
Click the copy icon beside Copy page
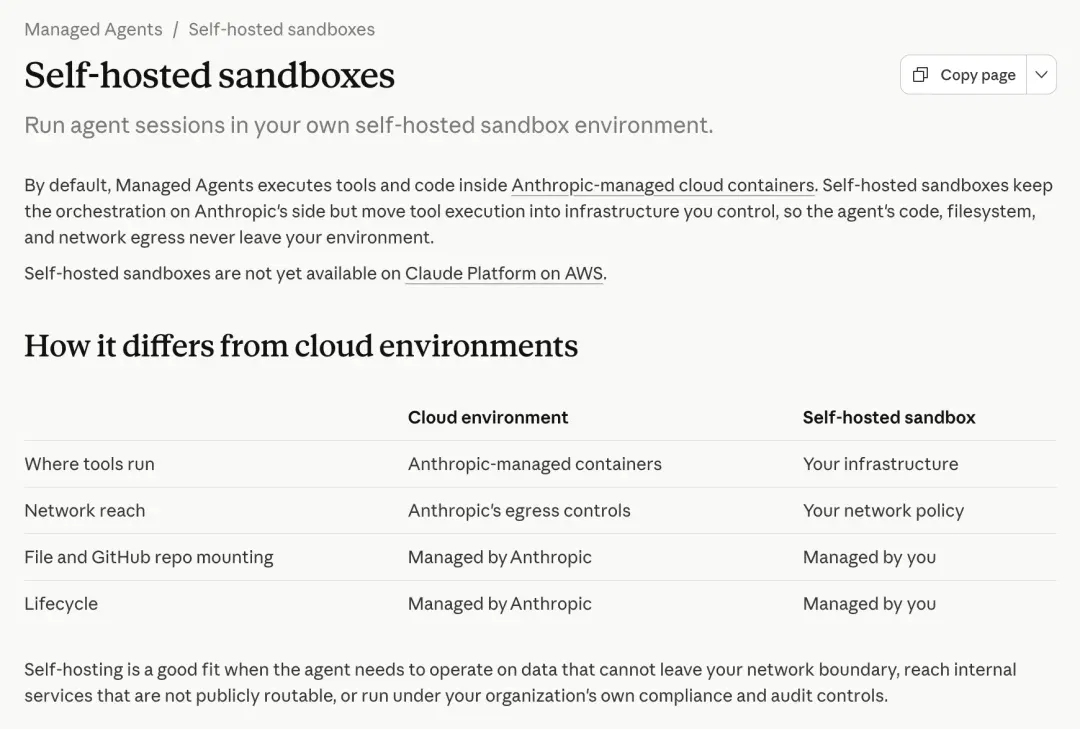(x=920, y=74)
